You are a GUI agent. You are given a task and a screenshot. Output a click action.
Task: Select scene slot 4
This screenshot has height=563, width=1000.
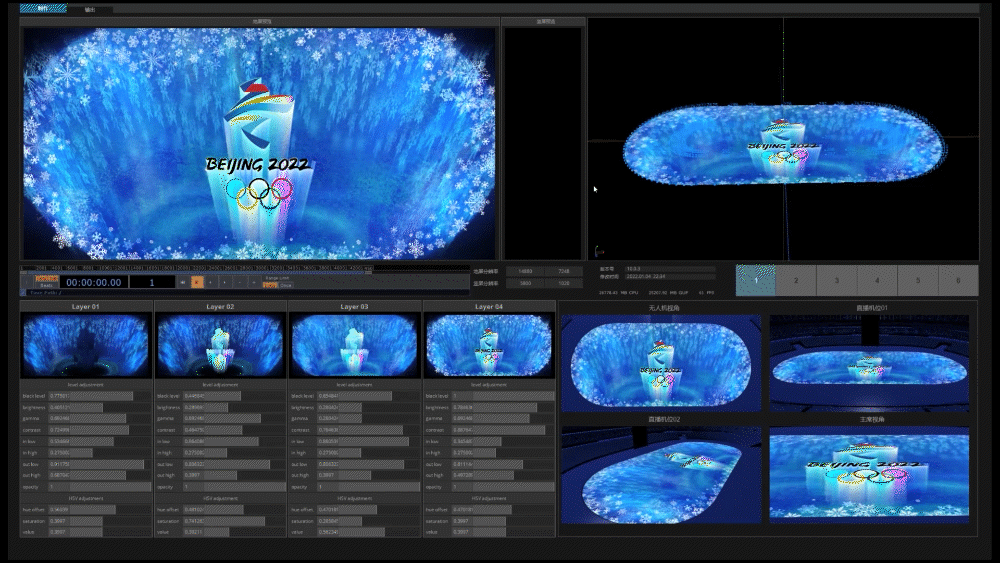877,280
